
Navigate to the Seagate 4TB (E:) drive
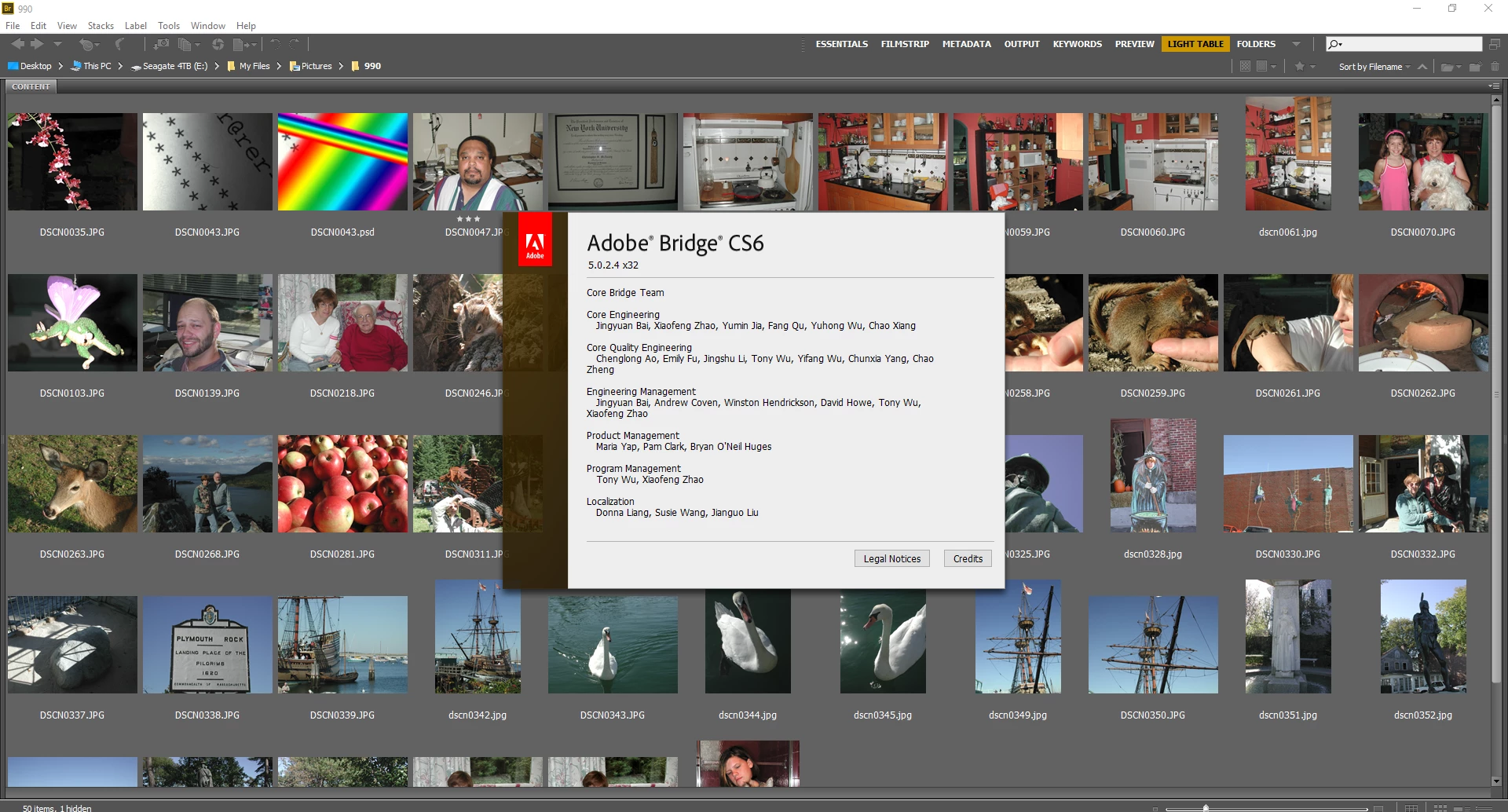(x=170, y=66)
